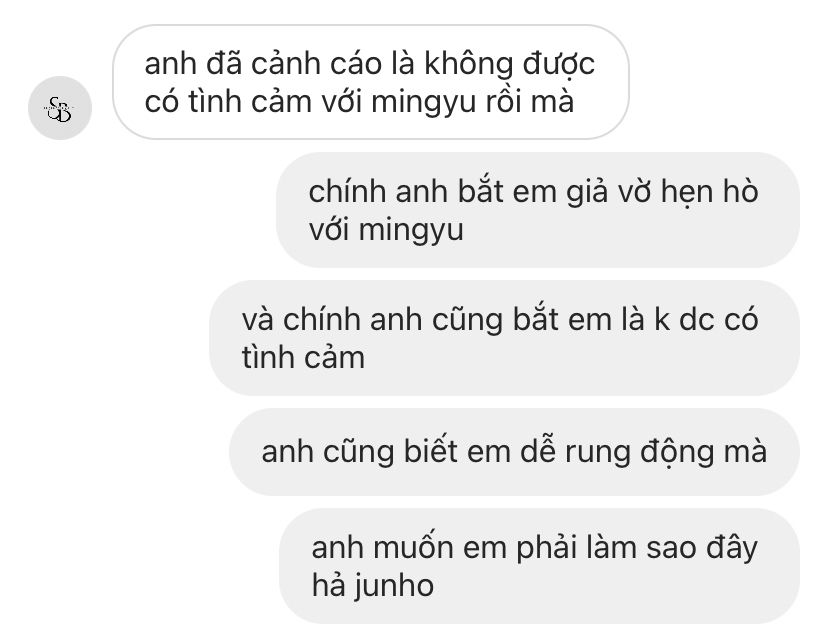Select the sent message 'chính anh bắt em giả vờ'
828x635 pixels.
538,210
